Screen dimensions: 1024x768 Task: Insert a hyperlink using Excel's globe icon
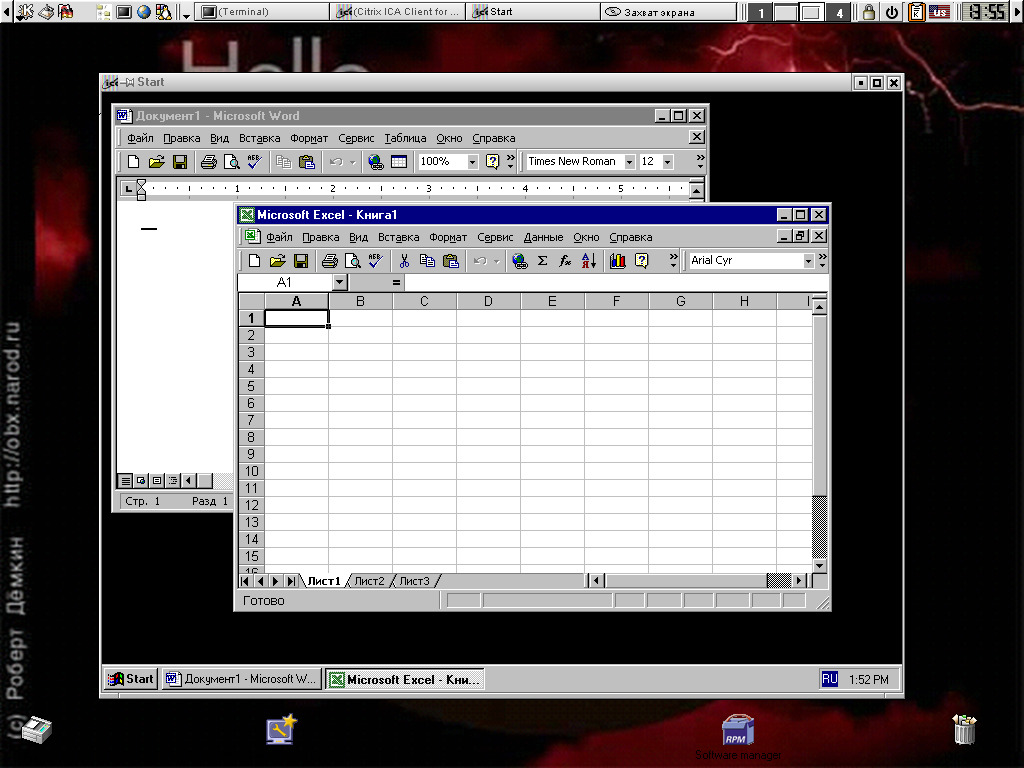coord(520,261)
